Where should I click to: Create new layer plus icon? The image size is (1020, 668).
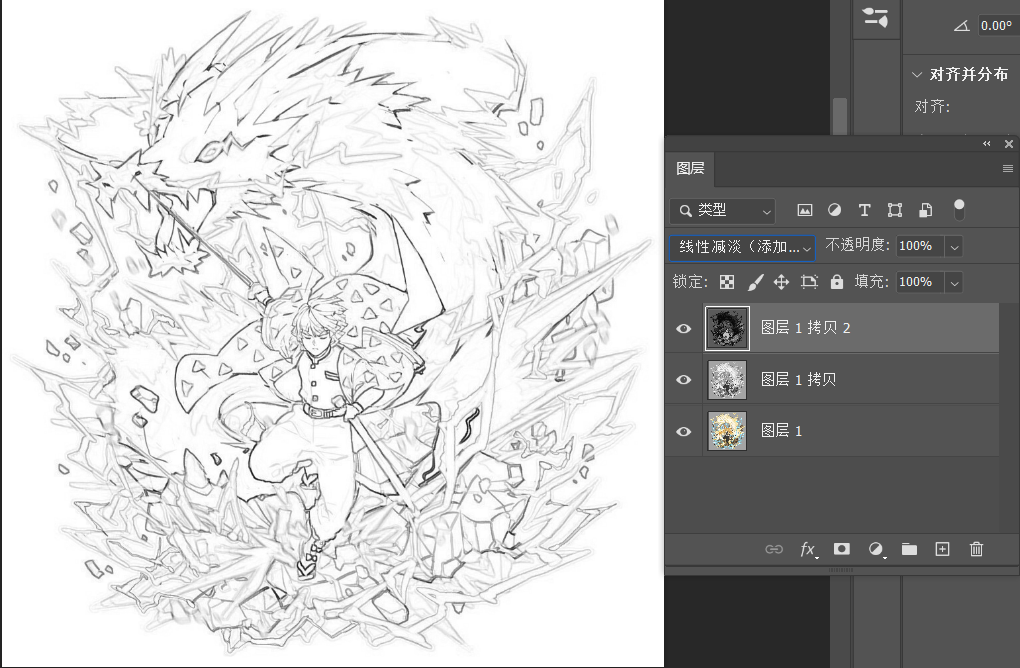tap(942, 549)
